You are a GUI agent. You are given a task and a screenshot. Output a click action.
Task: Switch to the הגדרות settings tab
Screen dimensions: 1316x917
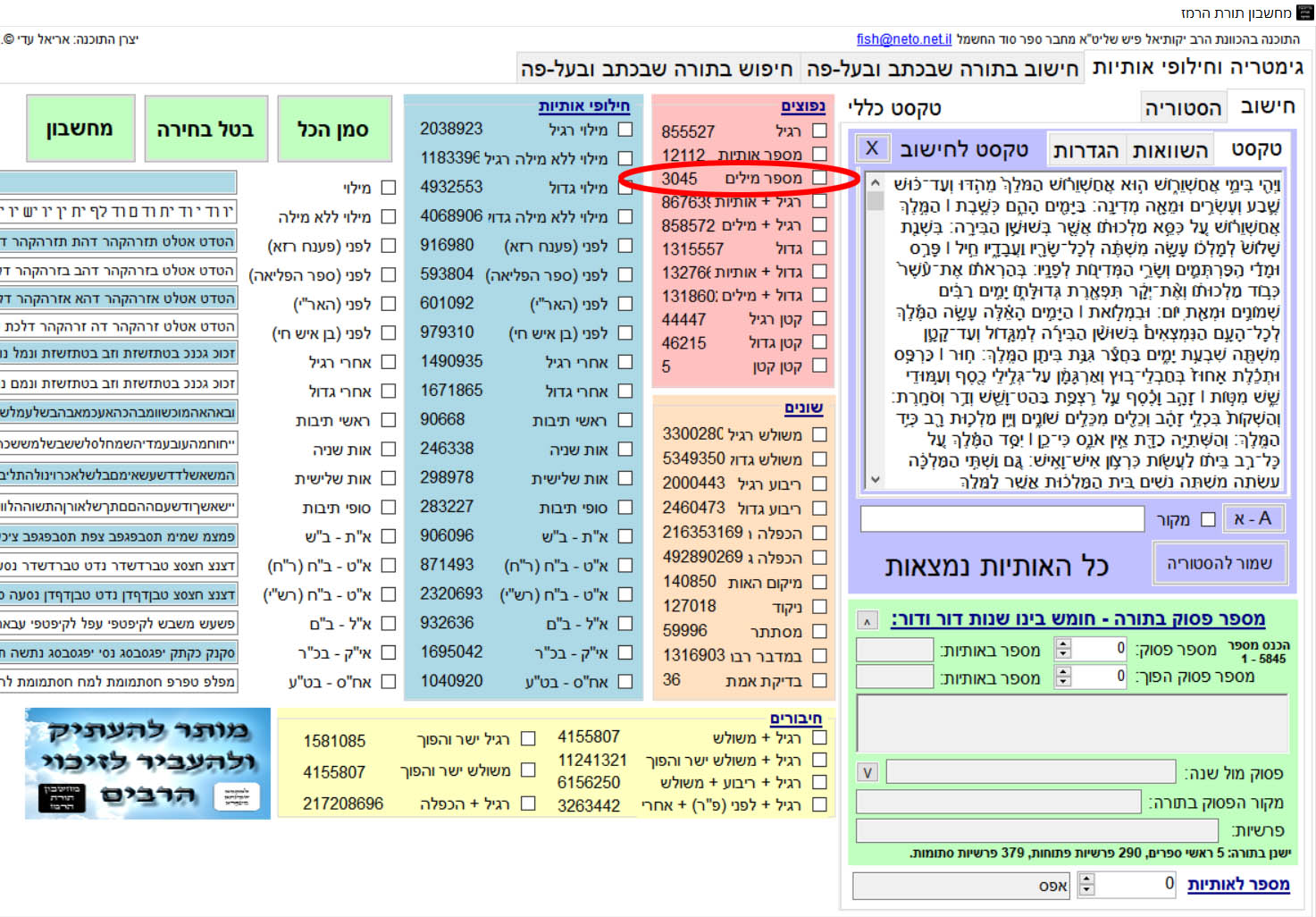[1086, 148]
